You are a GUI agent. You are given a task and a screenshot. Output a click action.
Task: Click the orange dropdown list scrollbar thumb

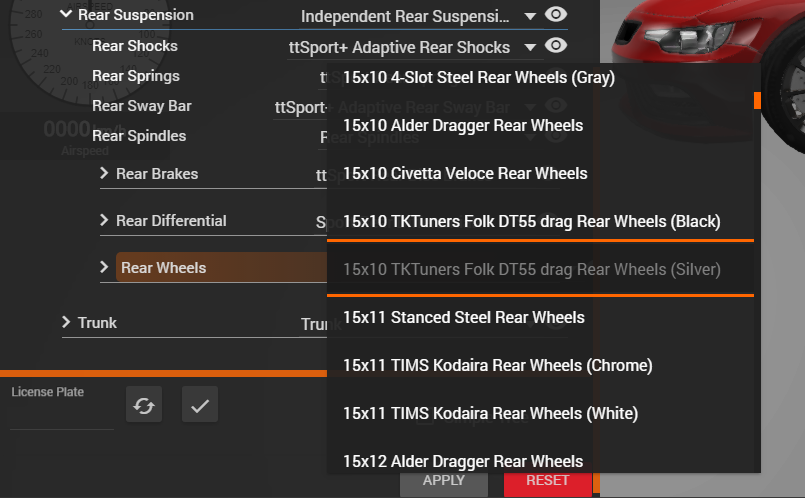(757, 101)
